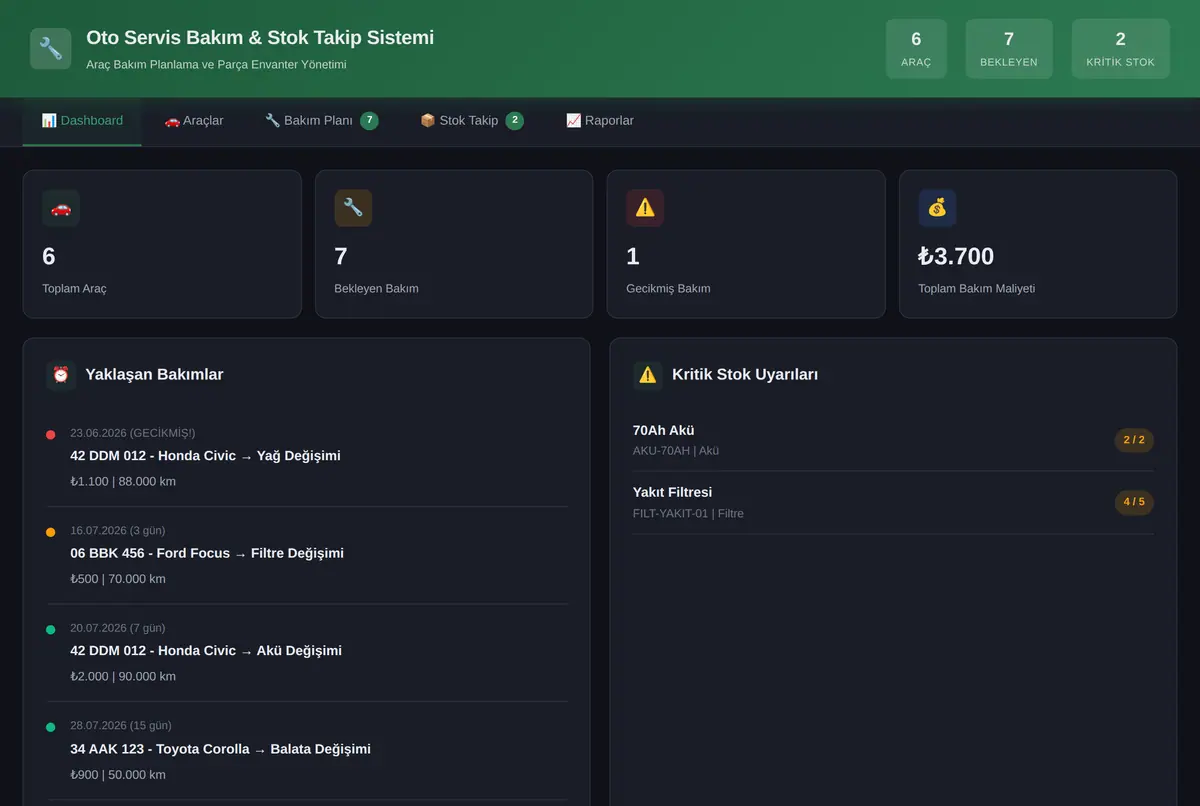Click the ₺900 | 50.000 km detail
The height and width of the screenshot is (806, 1200).
click(118, 775)
